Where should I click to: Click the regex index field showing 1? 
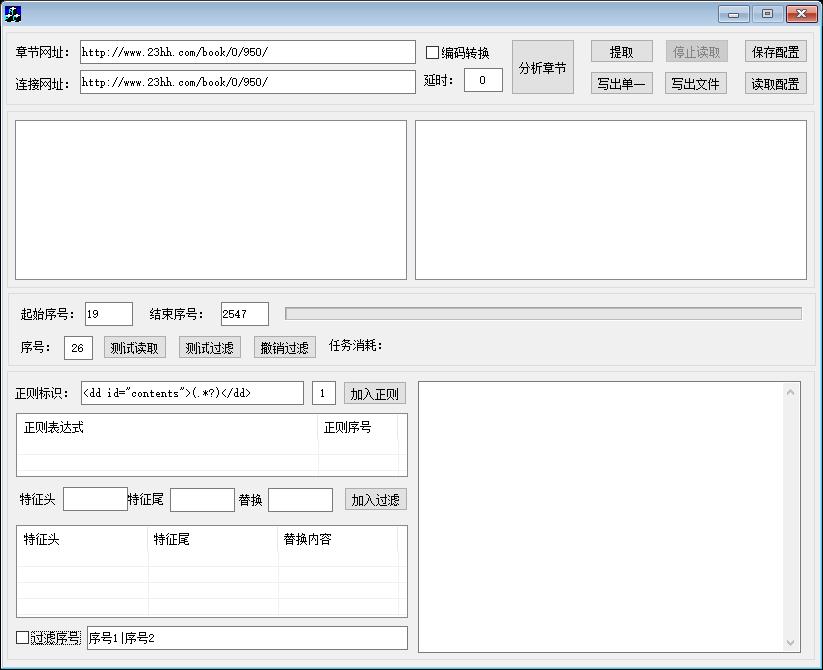tap(324, 393)
